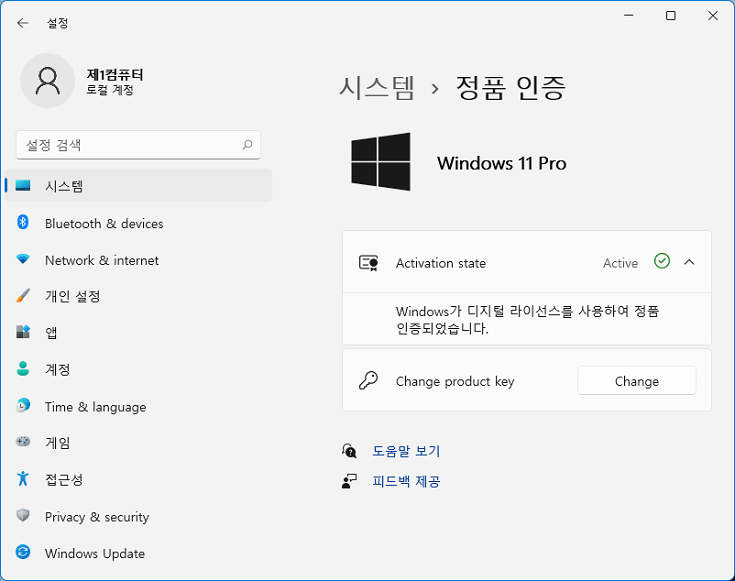Screen dimensions: 735x581
Task: Click the 게임 gamepad icon
Action: (x=23, y=441)
